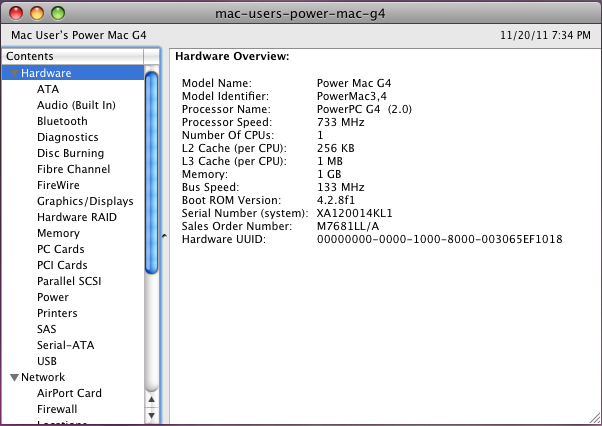Open the Printers entry
Screen dimensions: 602x426
[57, 313]
